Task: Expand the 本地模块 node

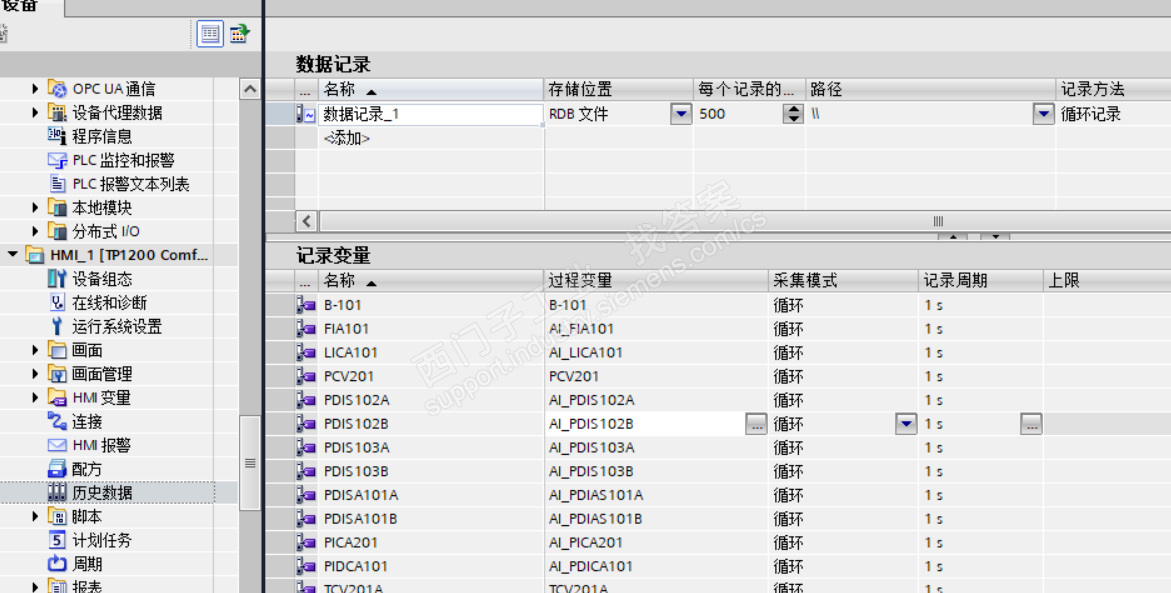Action: (x=35, y=208)
